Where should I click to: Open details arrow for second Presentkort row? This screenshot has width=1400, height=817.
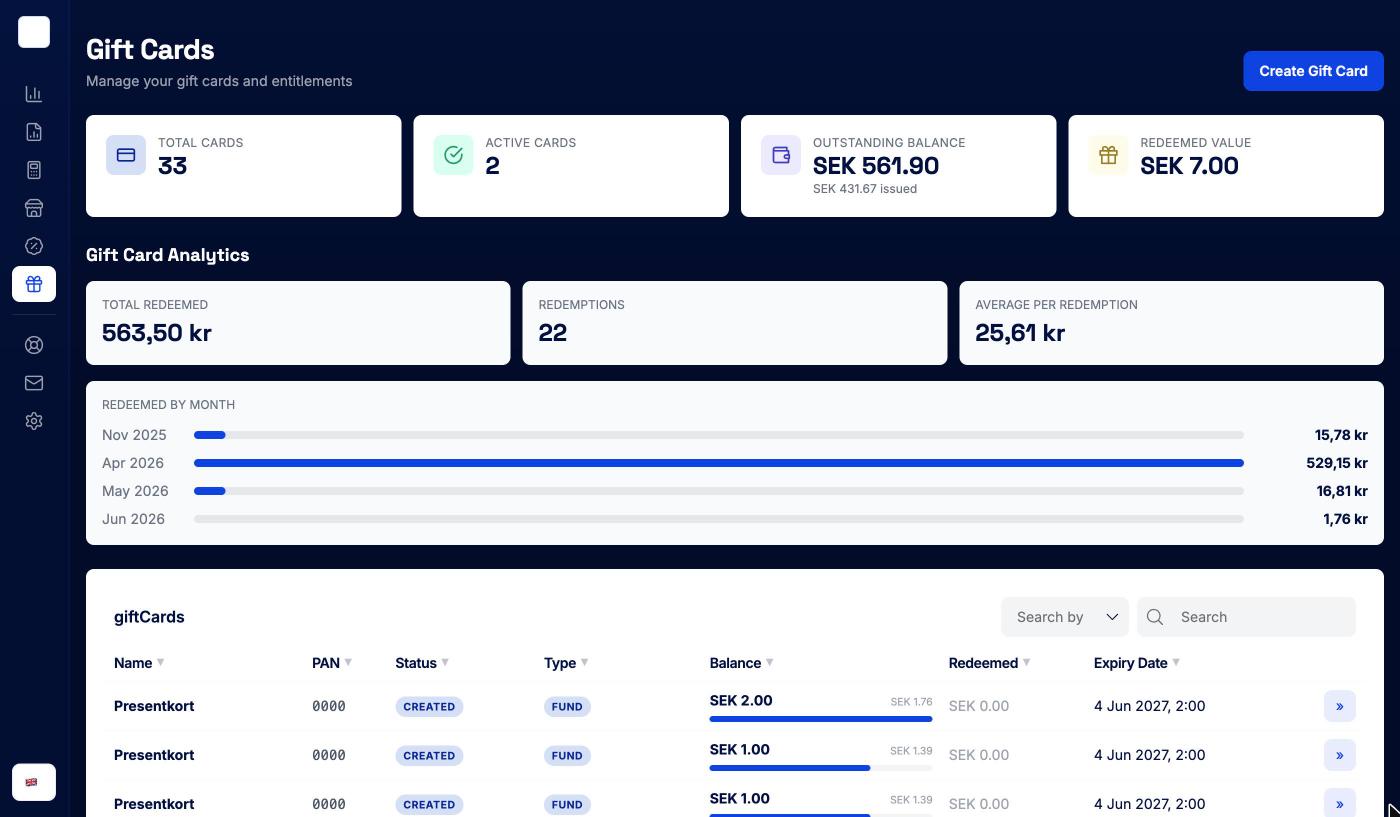coord(1339,755)
